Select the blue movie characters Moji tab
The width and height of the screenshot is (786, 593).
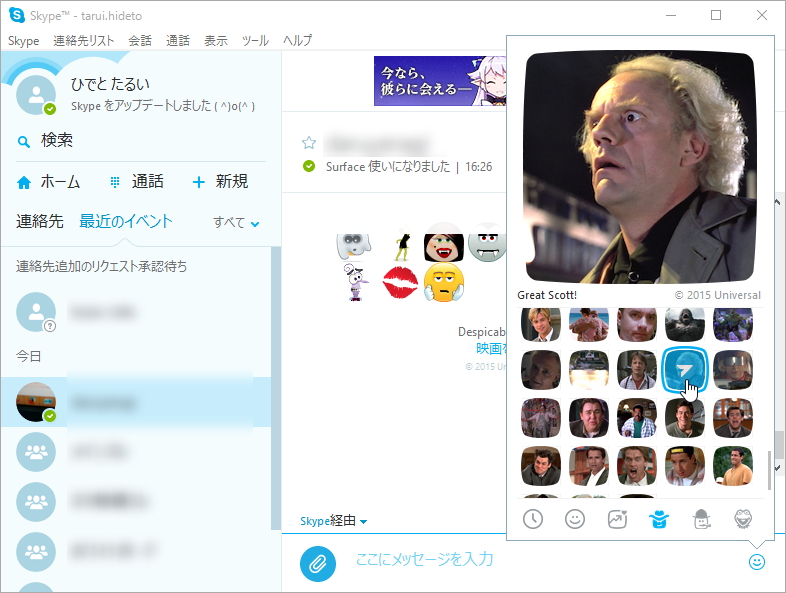tap(659, 519)
